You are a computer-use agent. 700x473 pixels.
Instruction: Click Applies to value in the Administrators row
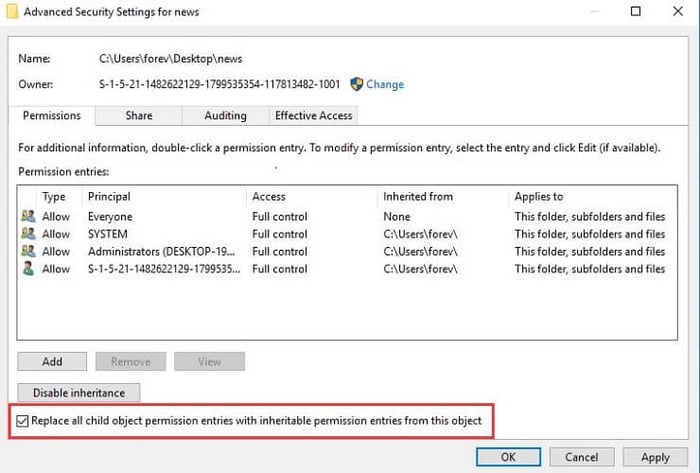590,251
